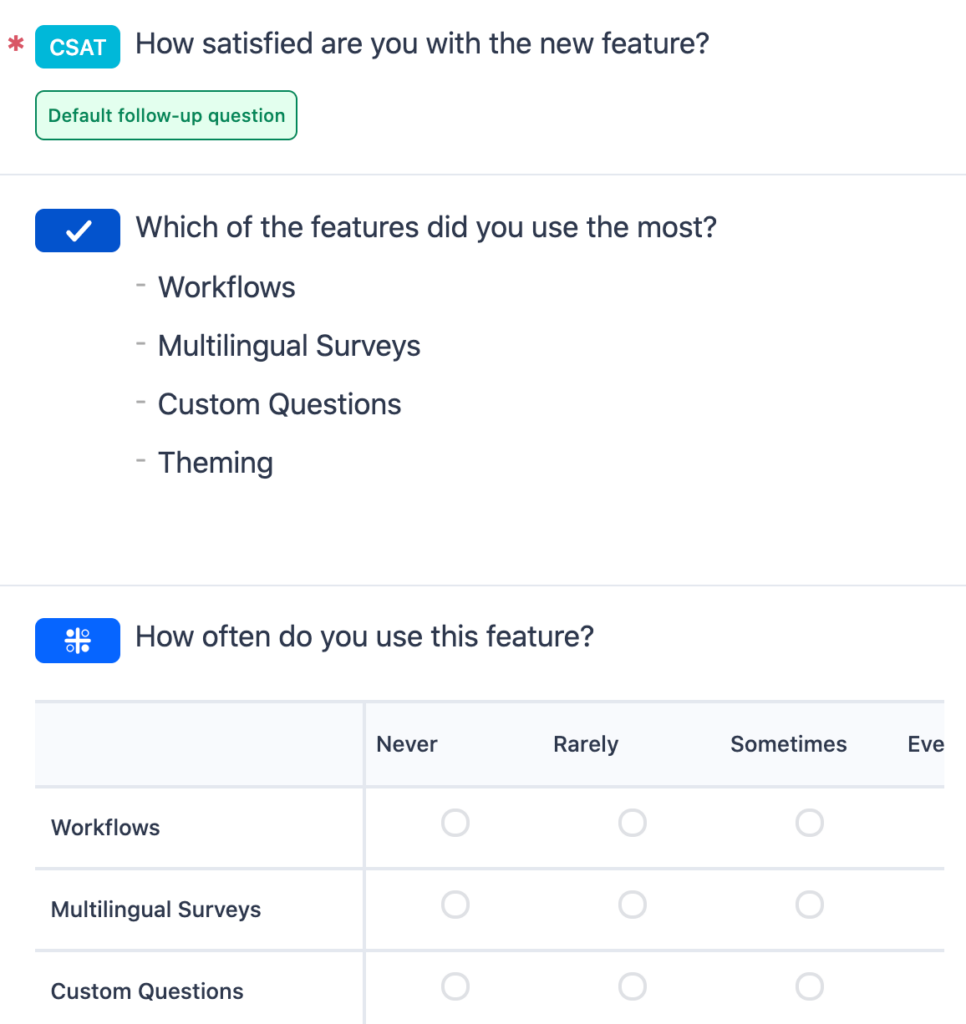
Task: Click the dash bullet beside Theming
Action: click(142, 460)
